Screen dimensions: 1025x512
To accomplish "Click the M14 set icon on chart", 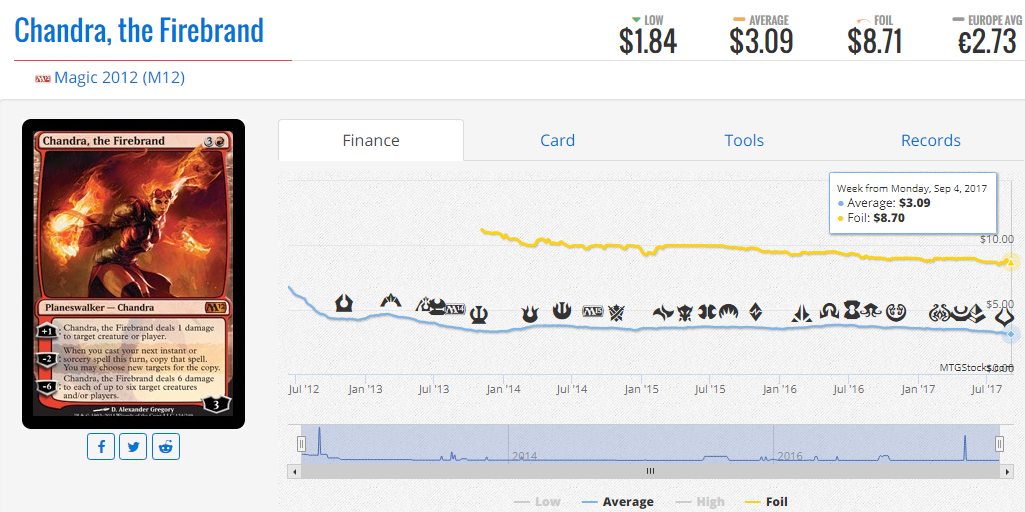I will click(456, 310).
